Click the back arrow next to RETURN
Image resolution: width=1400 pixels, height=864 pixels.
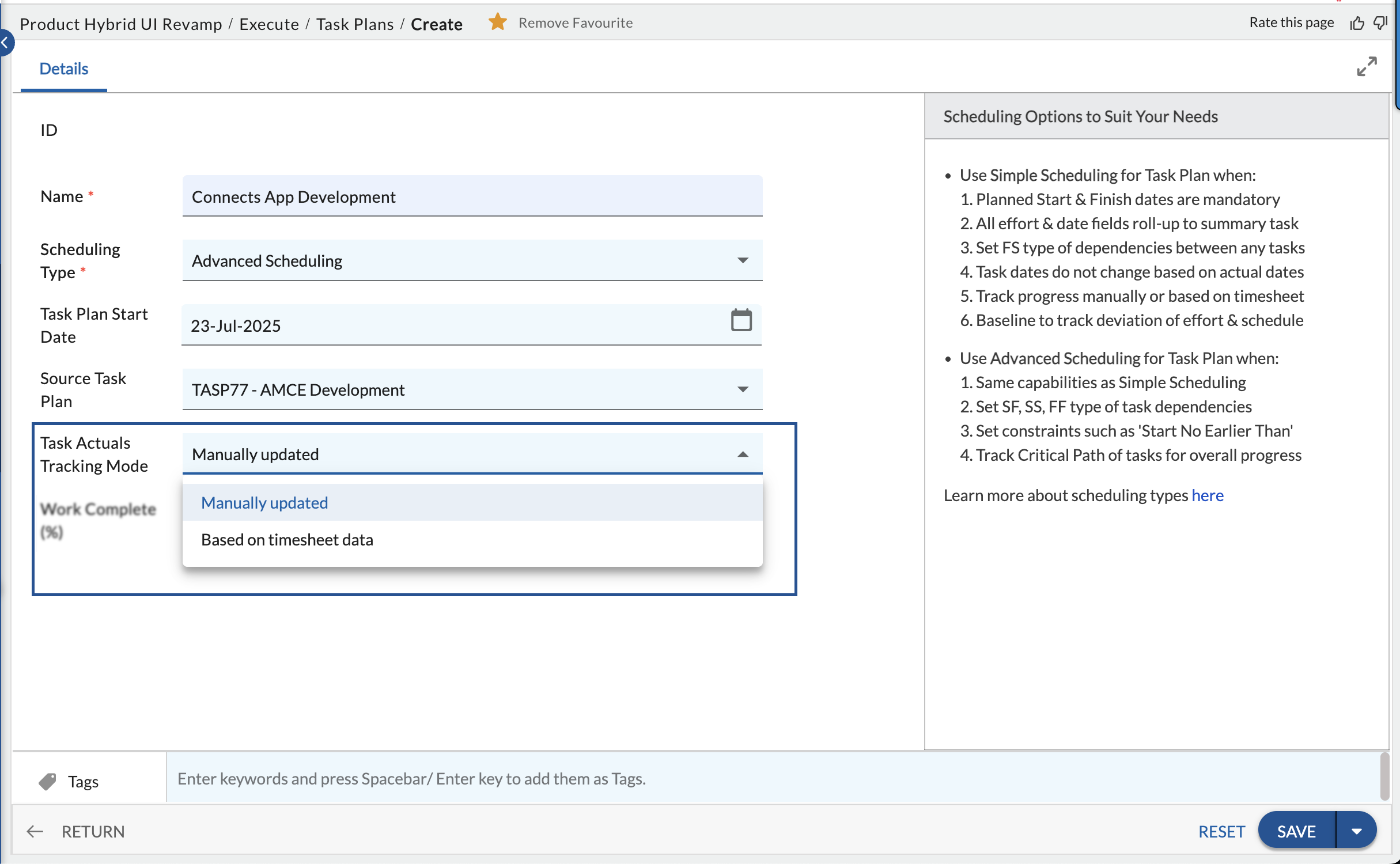[35, 831]
